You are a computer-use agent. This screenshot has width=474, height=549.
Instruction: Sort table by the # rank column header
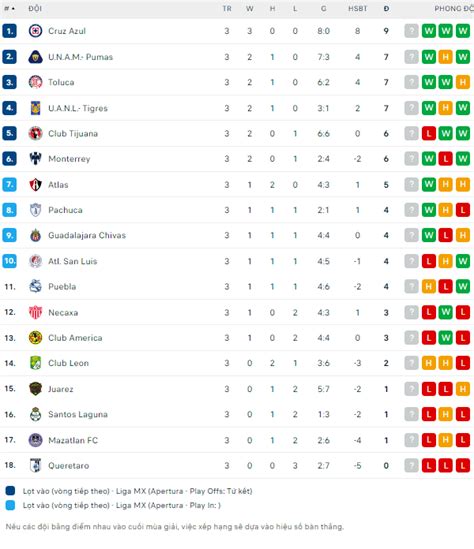9,8
